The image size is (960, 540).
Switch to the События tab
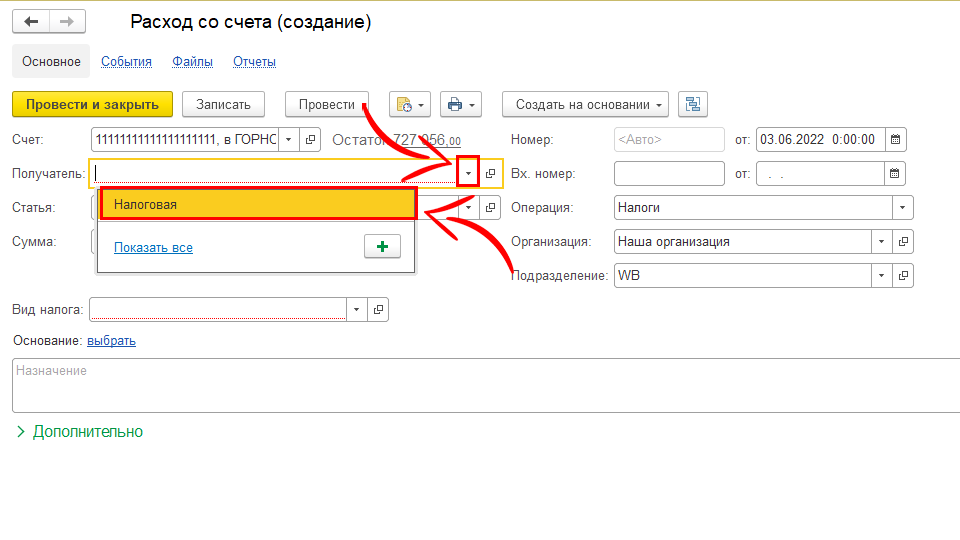(x=126, y=62)
